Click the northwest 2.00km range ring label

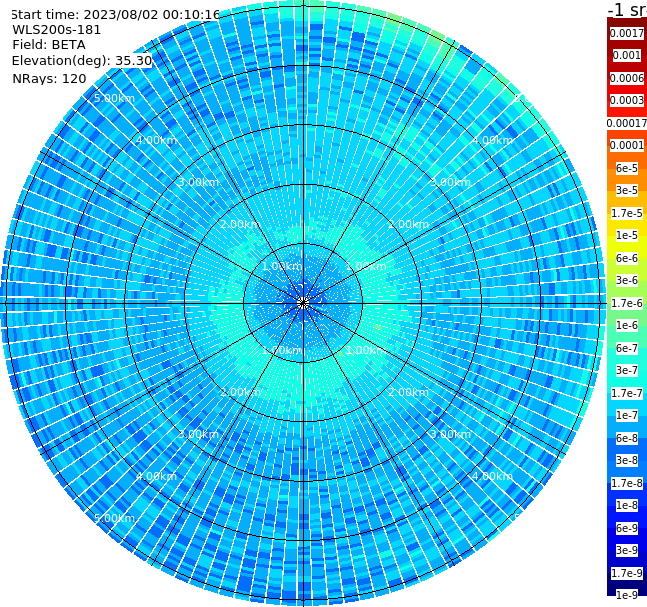point(241,224)
